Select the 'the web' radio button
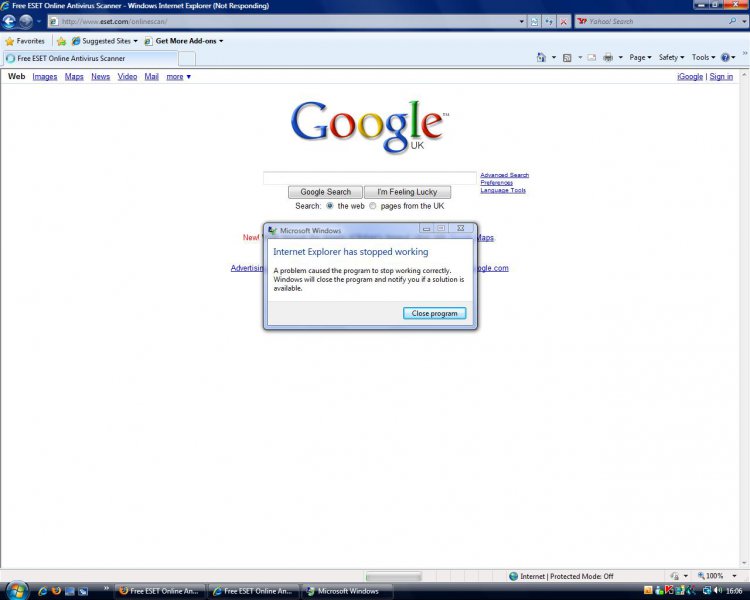750x600 pixels. [330, 206]
